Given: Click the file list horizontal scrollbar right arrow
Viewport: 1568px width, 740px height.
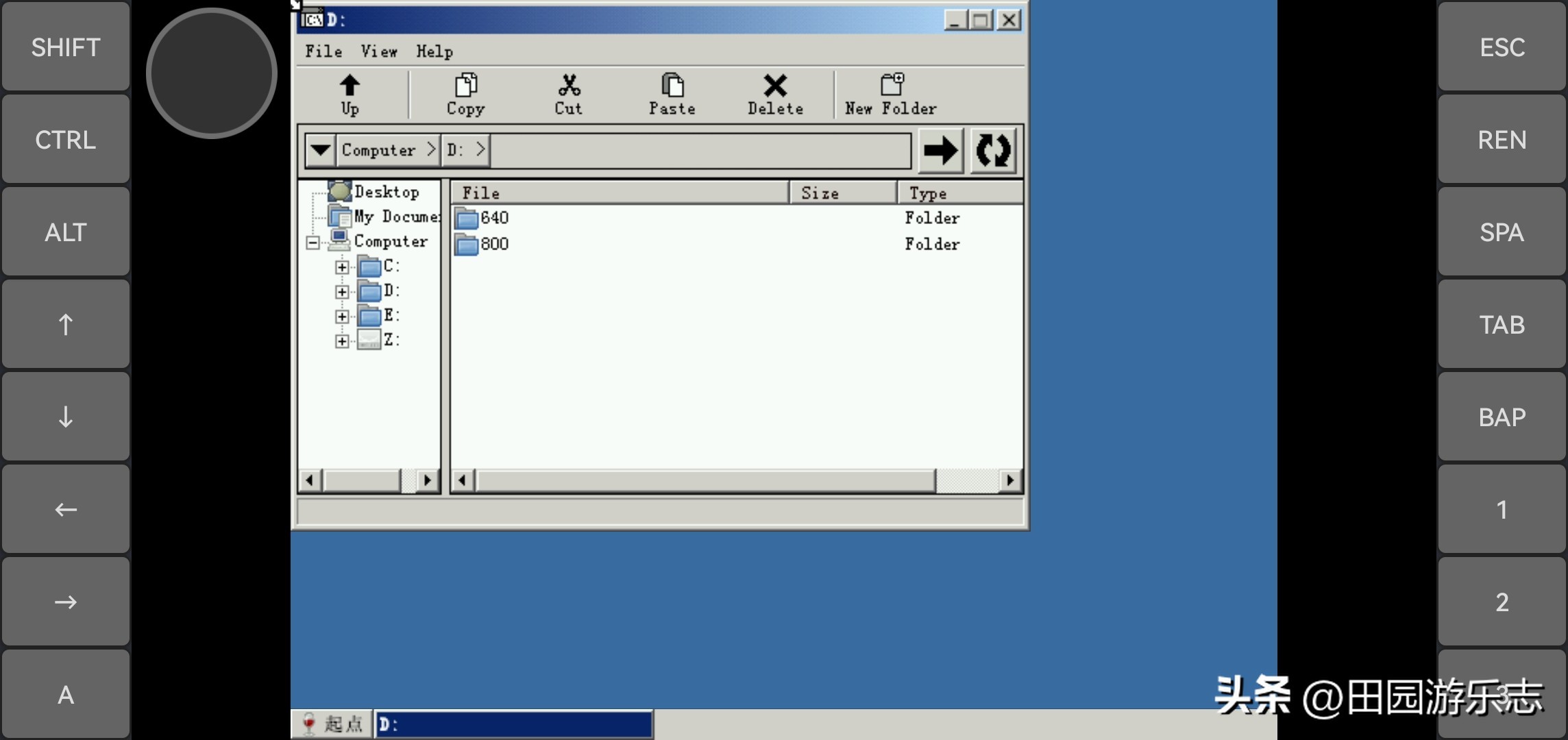Looking at the screenshot, I should [1009, 480].
